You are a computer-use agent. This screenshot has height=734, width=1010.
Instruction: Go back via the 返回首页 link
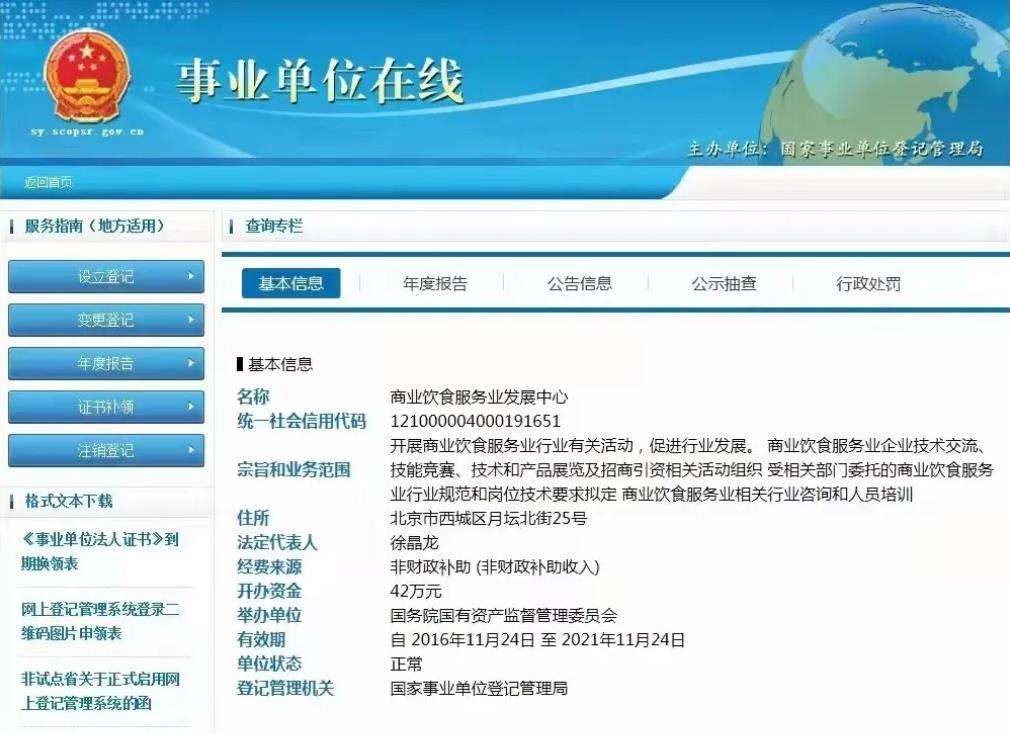(48, 182)
